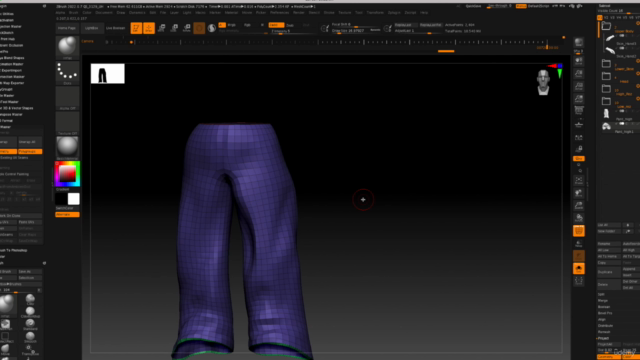Click the BPR render icon in right shelf
The width and height of the screenshot is (640, 360).
pos(579,43)
